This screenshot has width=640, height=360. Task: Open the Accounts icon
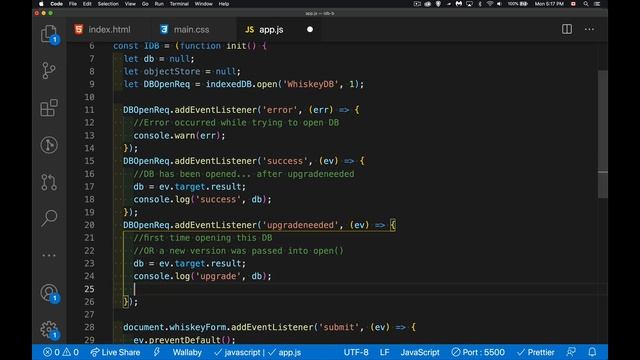point(49,293)
